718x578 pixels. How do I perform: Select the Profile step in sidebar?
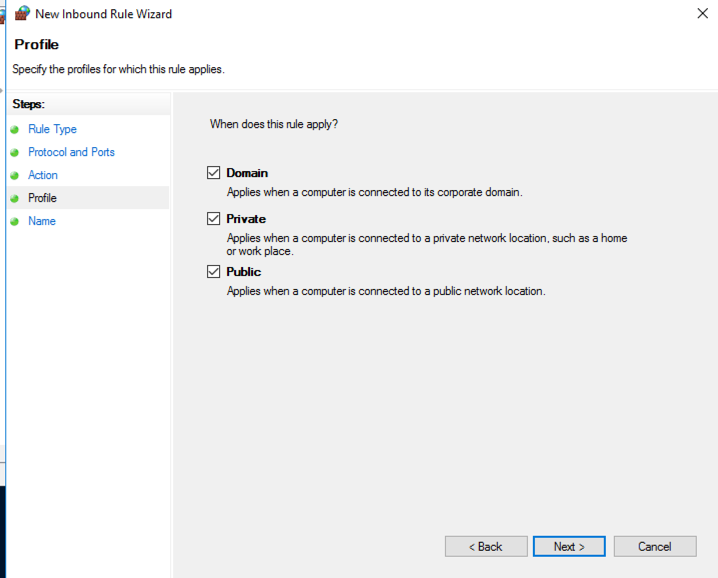pos(42,198)
